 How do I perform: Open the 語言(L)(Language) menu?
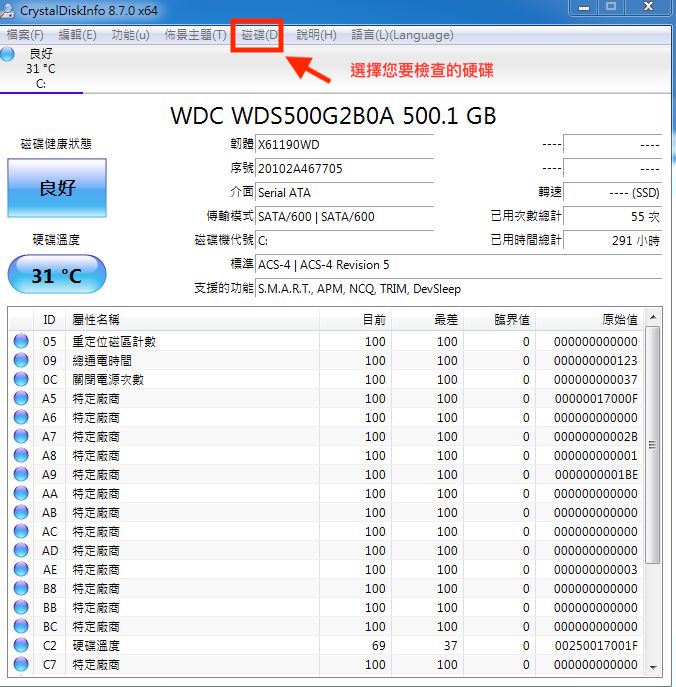point(402,35)
